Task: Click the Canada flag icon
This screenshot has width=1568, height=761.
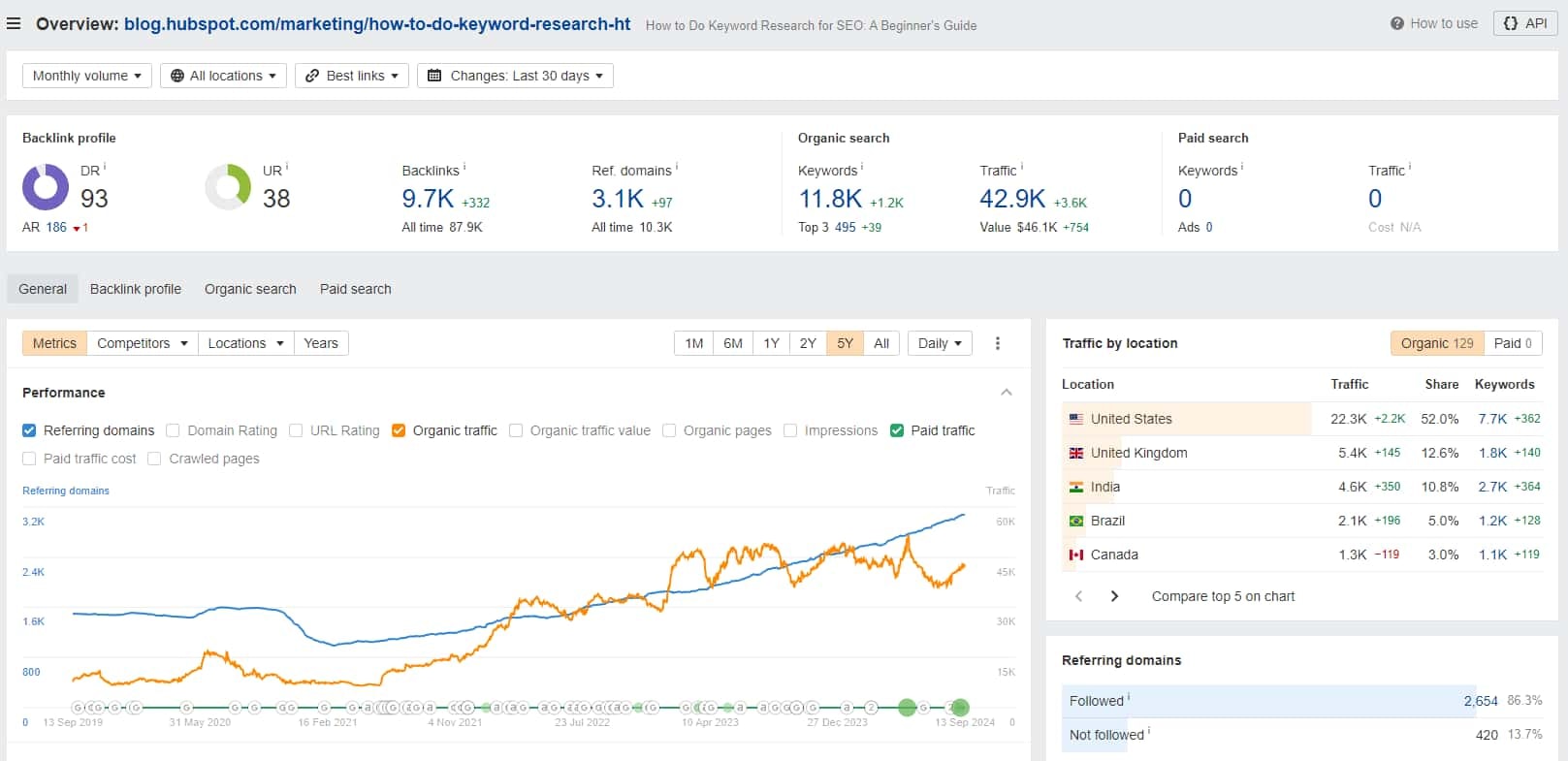Action: tap(1076, 555)
